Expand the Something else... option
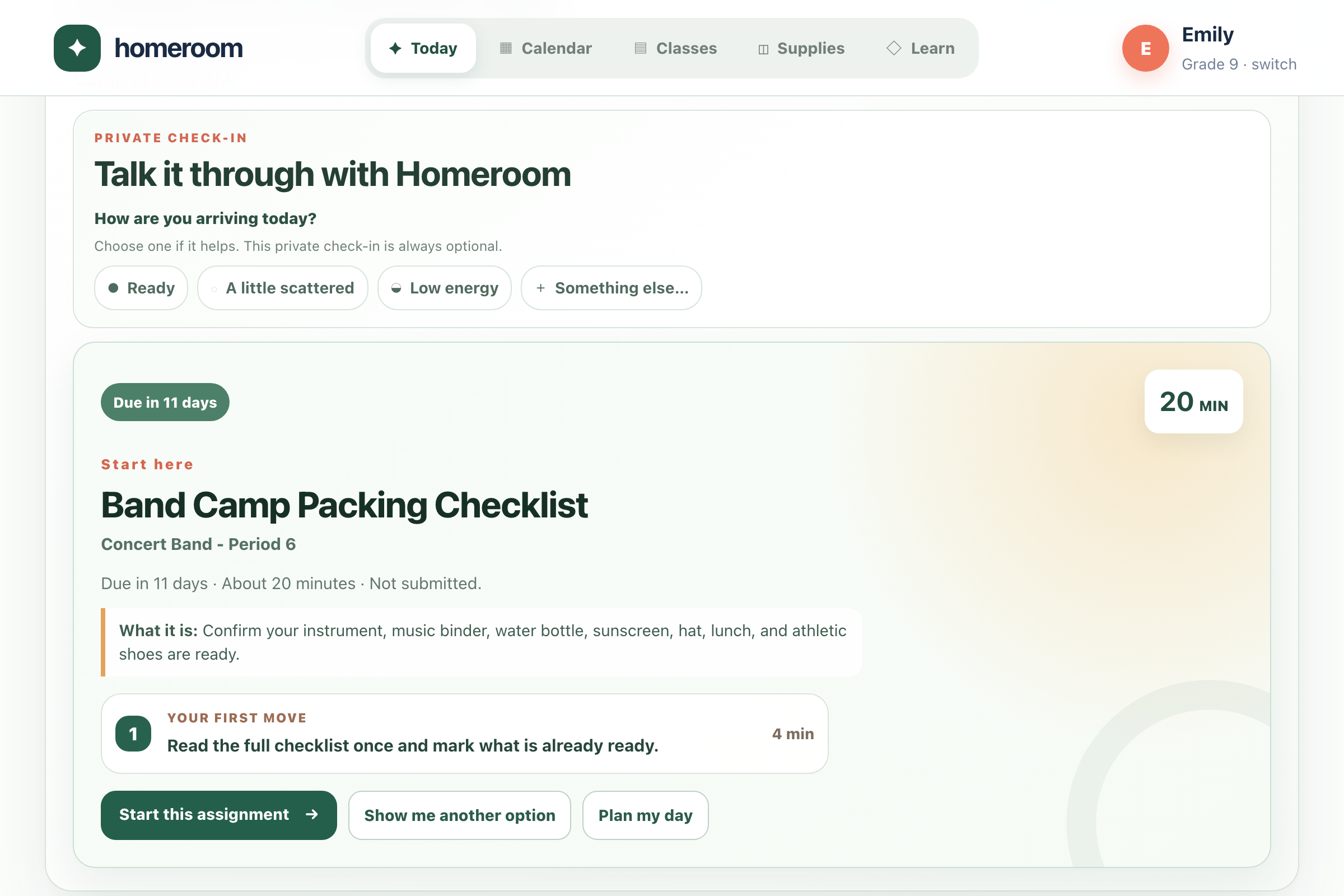Screen dimensions: 1344x896 [x=612, y=288]
